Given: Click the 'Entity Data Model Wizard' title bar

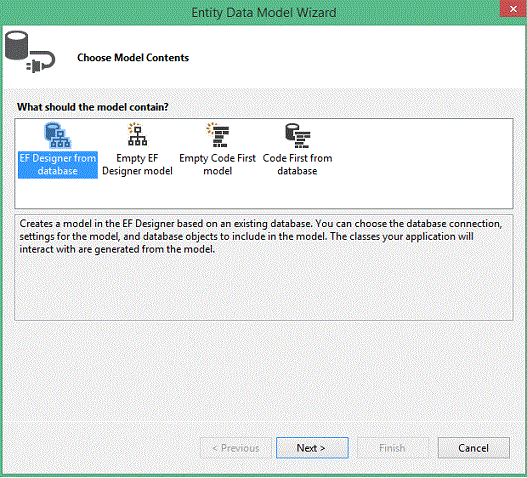Looking at the screenshot, I should pyautogui.click(x=264, y=13).
